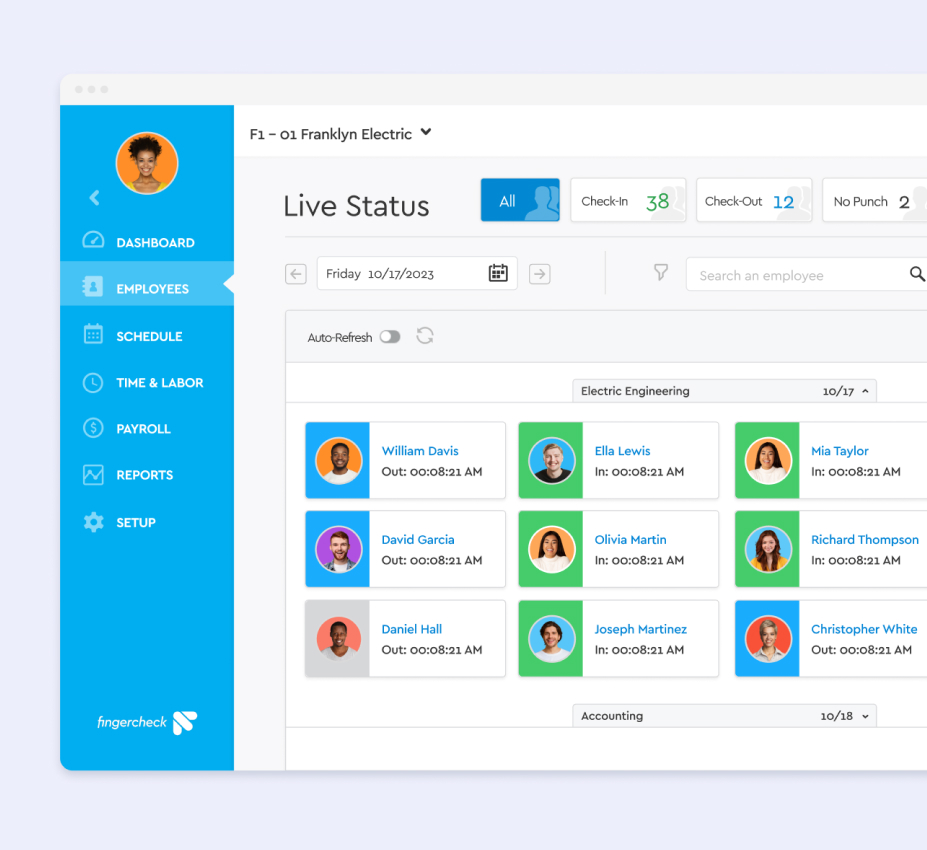Viewport: 927px width, 850px height.
Task: Enable the Auto-Refresh toggle
Action: 390,336
